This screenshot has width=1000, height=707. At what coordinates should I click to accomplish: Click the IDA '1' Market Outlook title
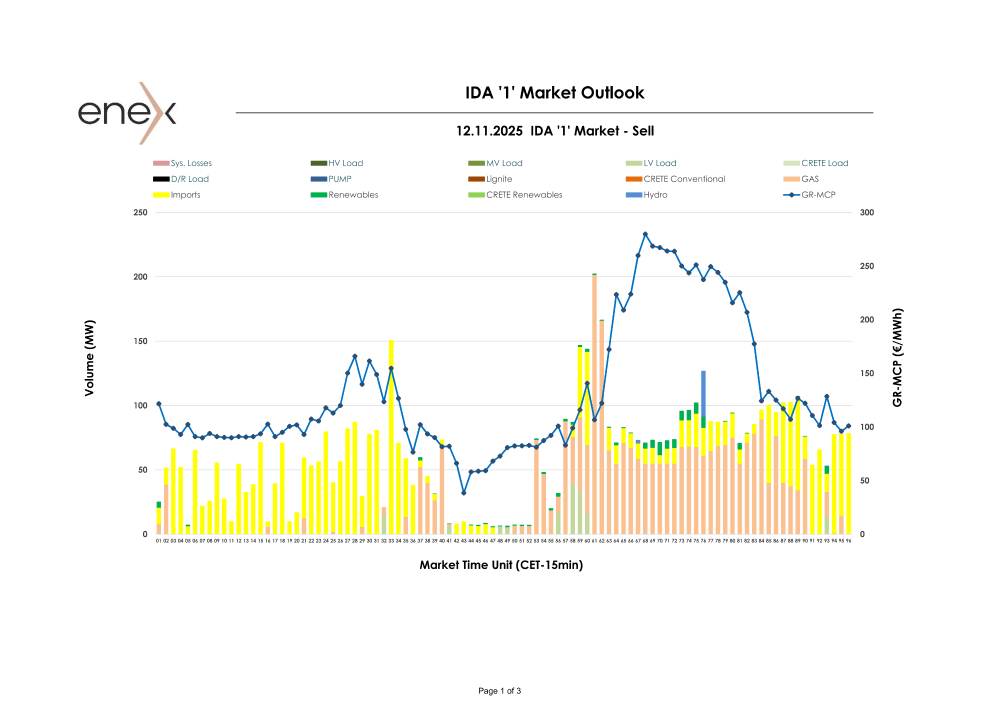point(555,93)
